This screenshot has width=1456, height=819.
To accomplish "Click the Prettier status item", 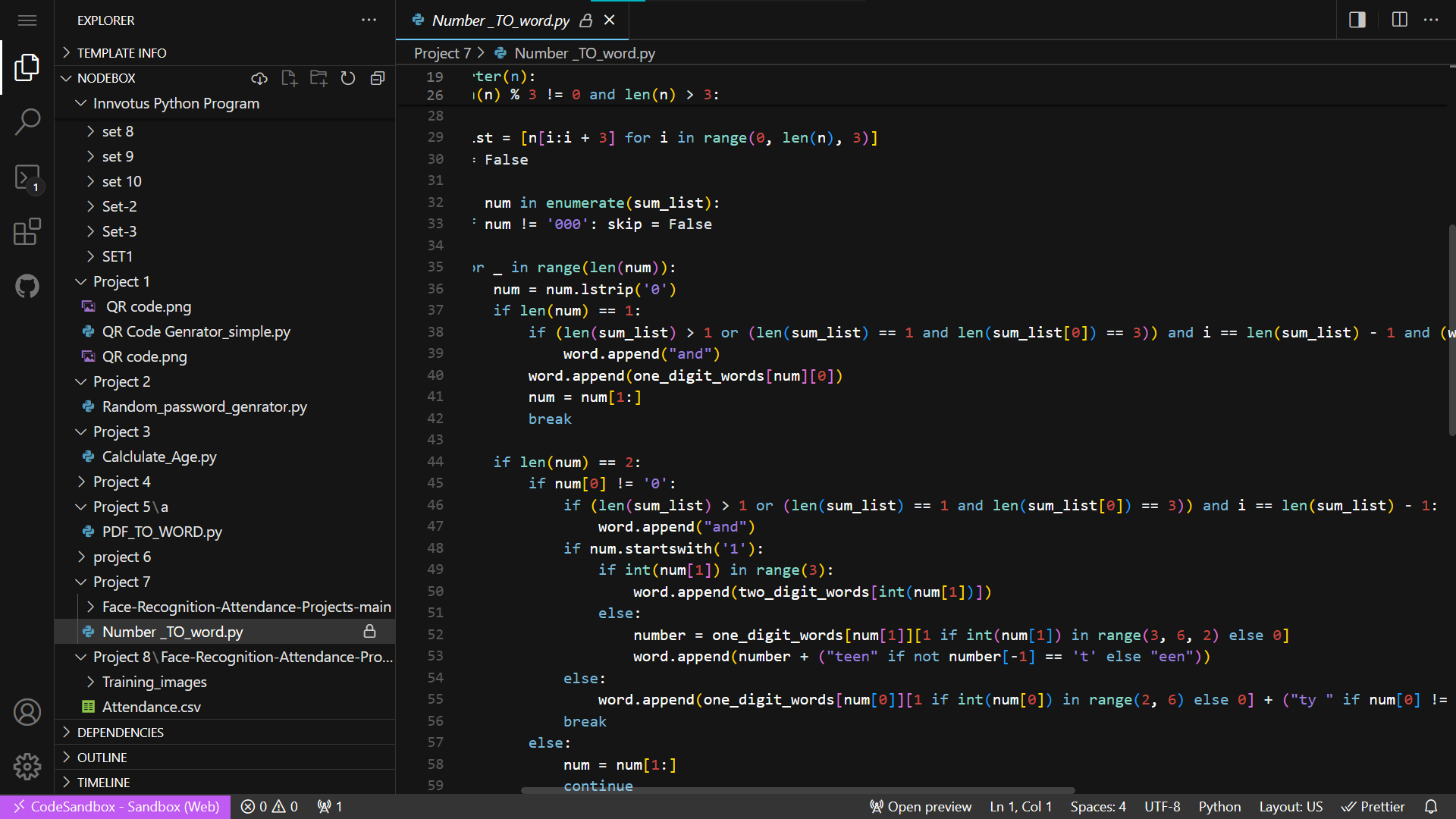I will pos(1373,807).
